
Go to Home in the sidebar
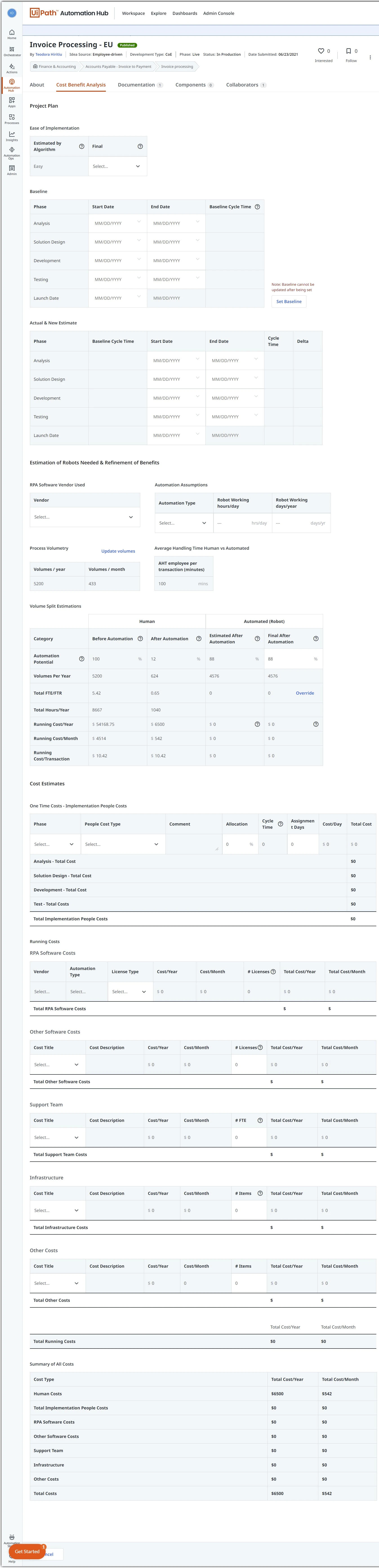tap(12, 34)
